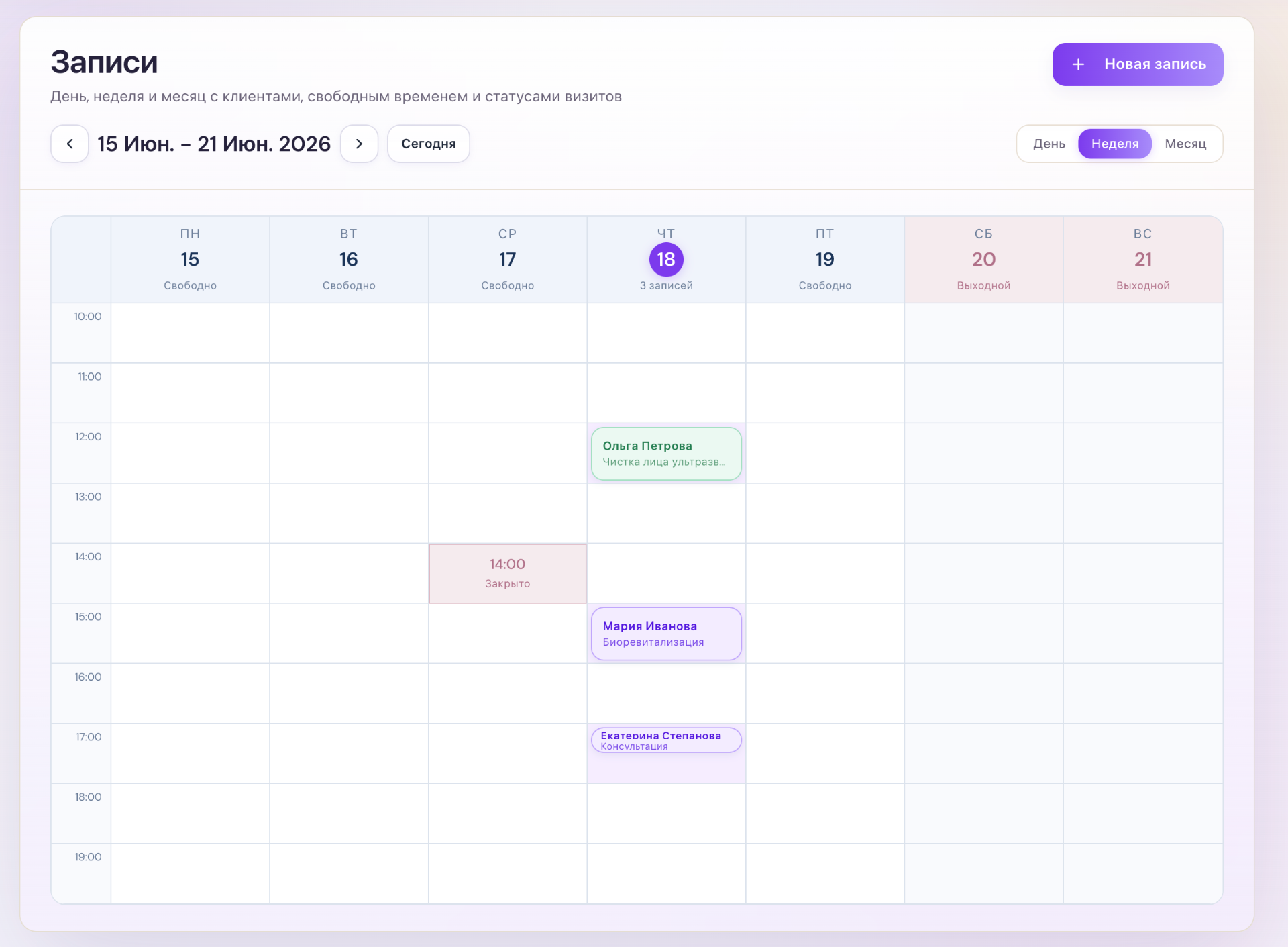Select highlighted Thursday 18 date circle

click(666, 259)
